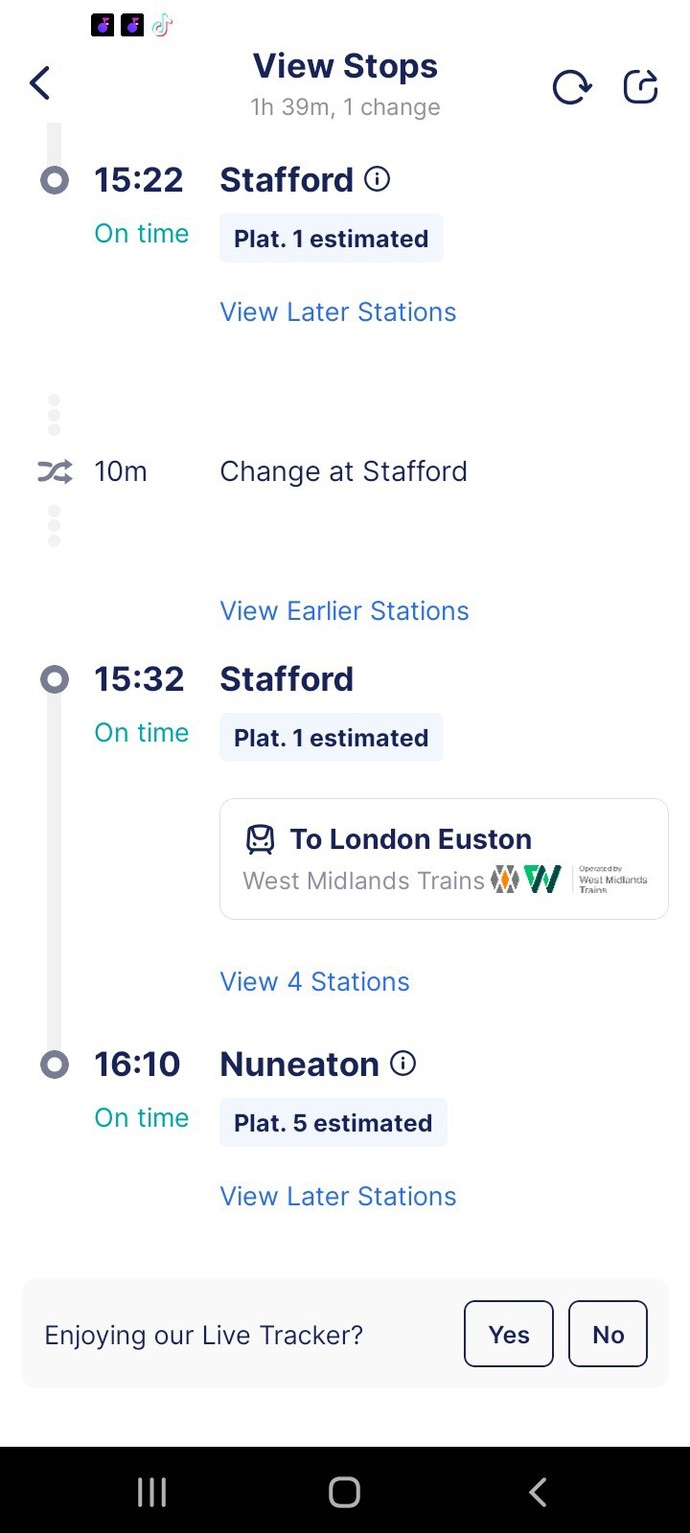Tap the back arrow in header
690x1533 pixels.
coord(40,83)
